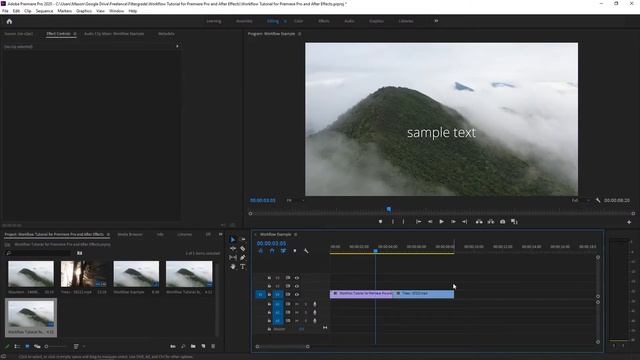Select the Slip tool

pyautogui.click(x=233, y=258)
